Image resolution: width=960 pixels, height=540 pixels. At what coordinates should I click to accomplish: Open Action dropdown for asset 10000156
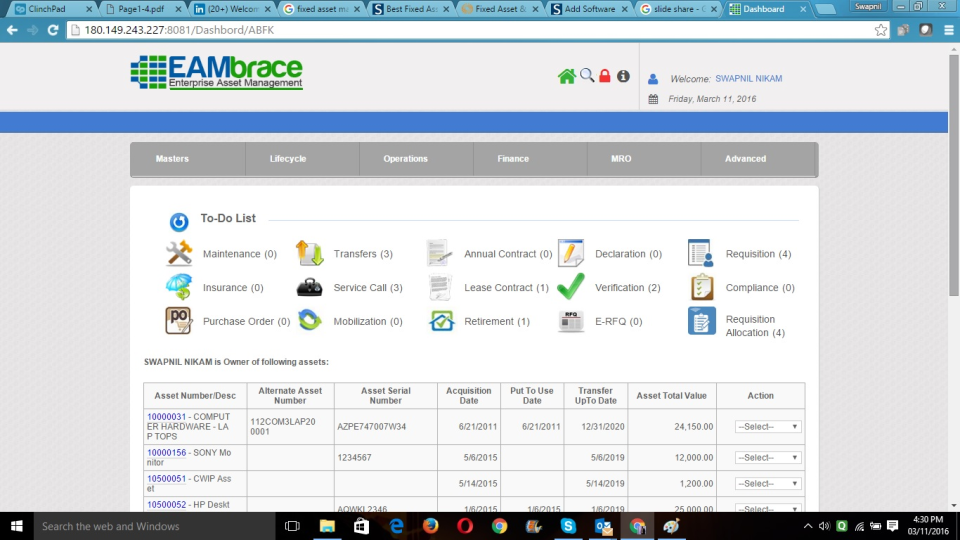point(768,457)
